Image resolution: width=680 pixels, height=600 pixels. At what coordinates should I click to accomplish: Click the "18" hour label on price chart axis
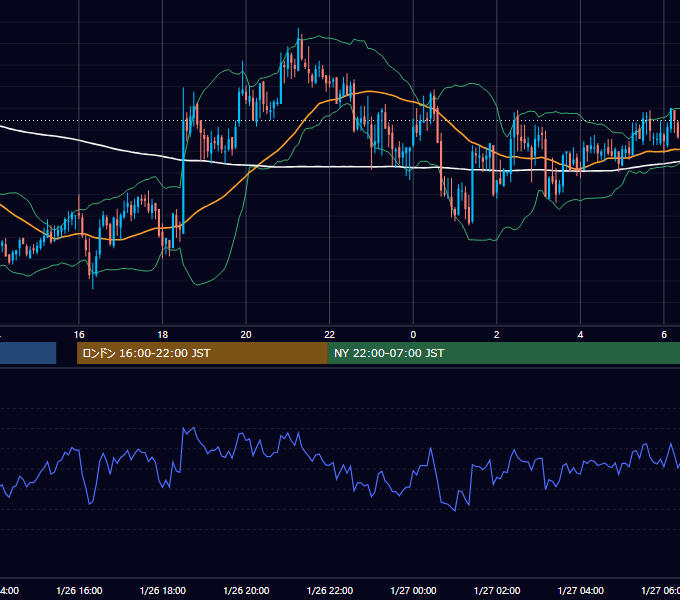pyautogui.click(x=163, y=335)
